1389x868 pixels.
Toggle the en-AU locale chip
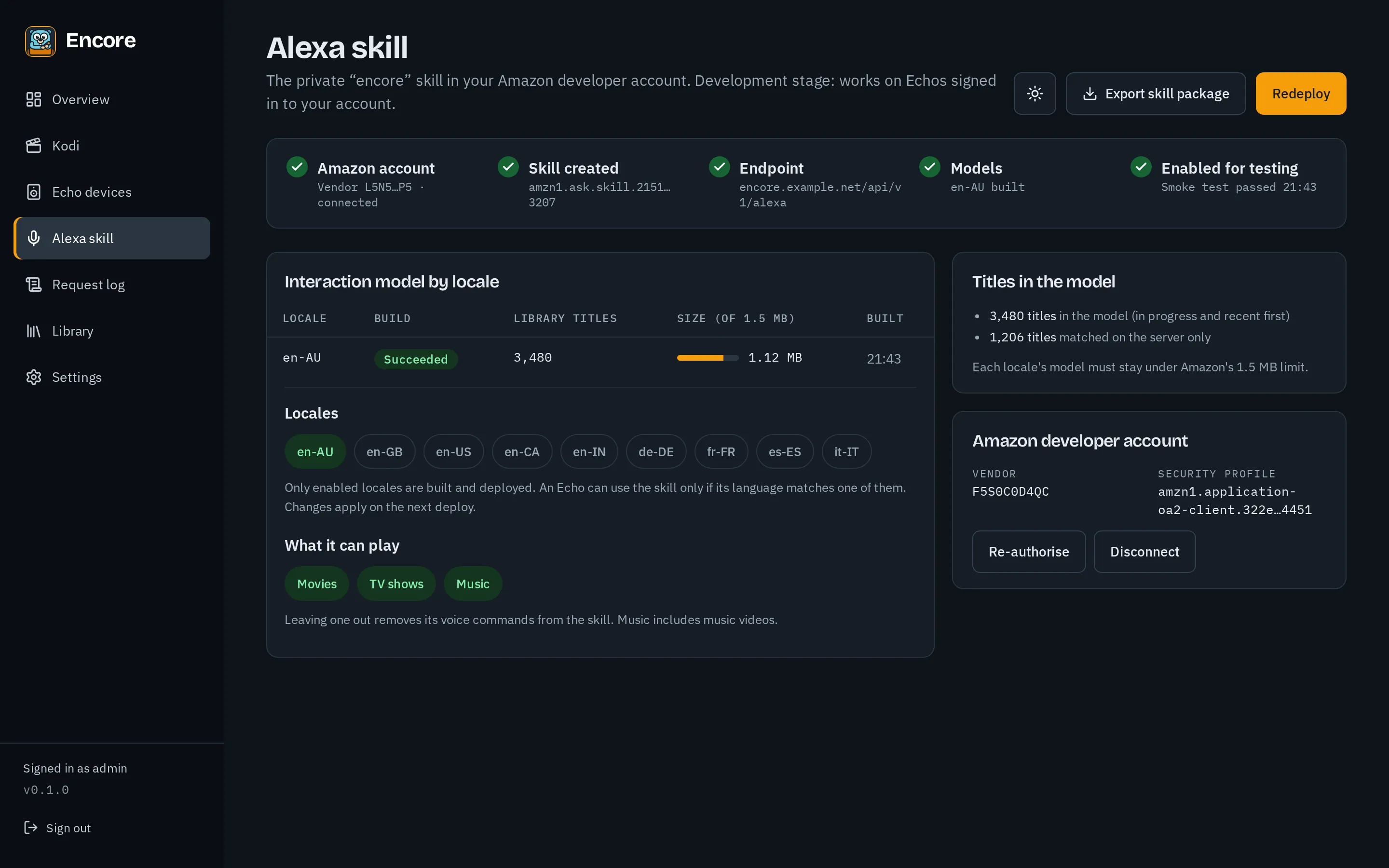pyautogui.click(x=315, y=452)
